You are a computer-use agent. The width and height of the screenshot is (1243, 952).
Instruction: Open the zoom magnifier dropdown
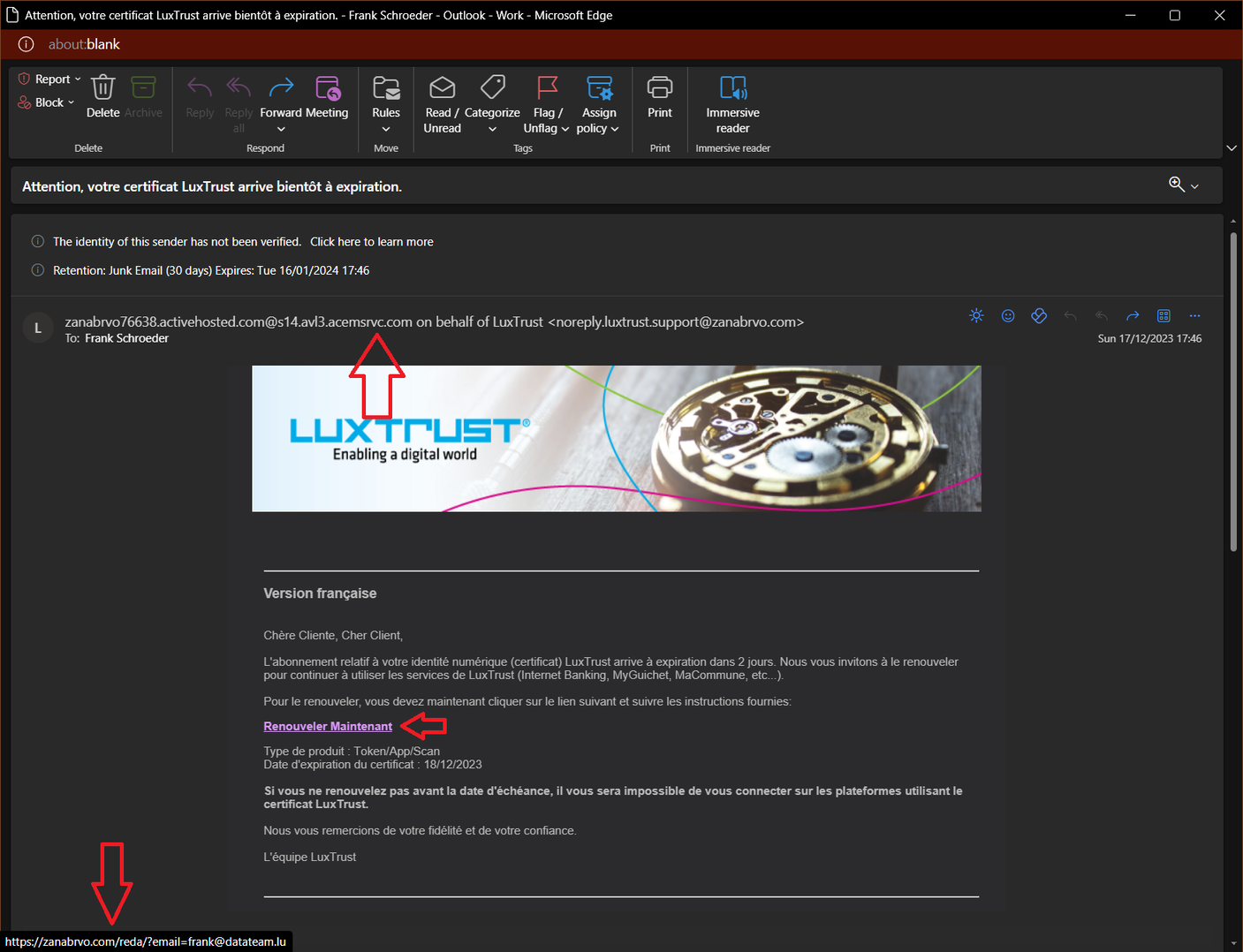click(1183, 185)
